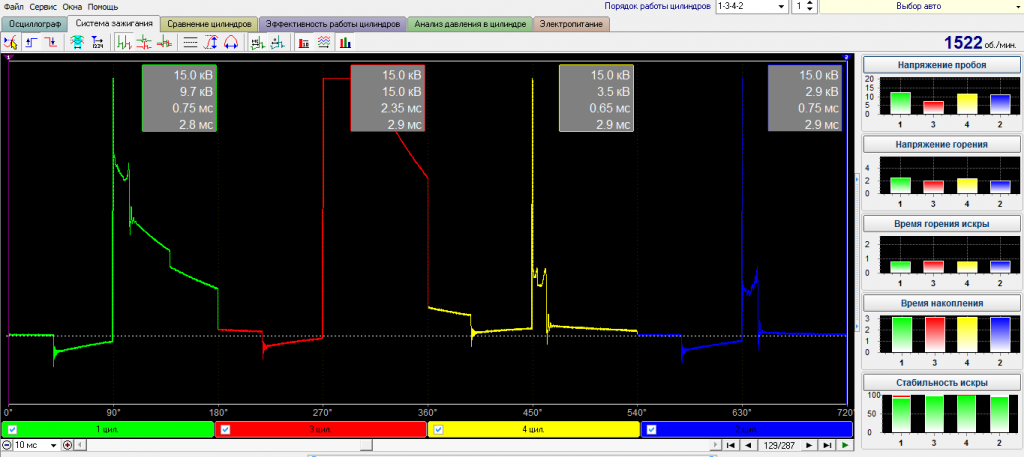Select the stacked green-red waveform view icon
Viewport: 1024px width, 457px height.
(x=144, y=43)
